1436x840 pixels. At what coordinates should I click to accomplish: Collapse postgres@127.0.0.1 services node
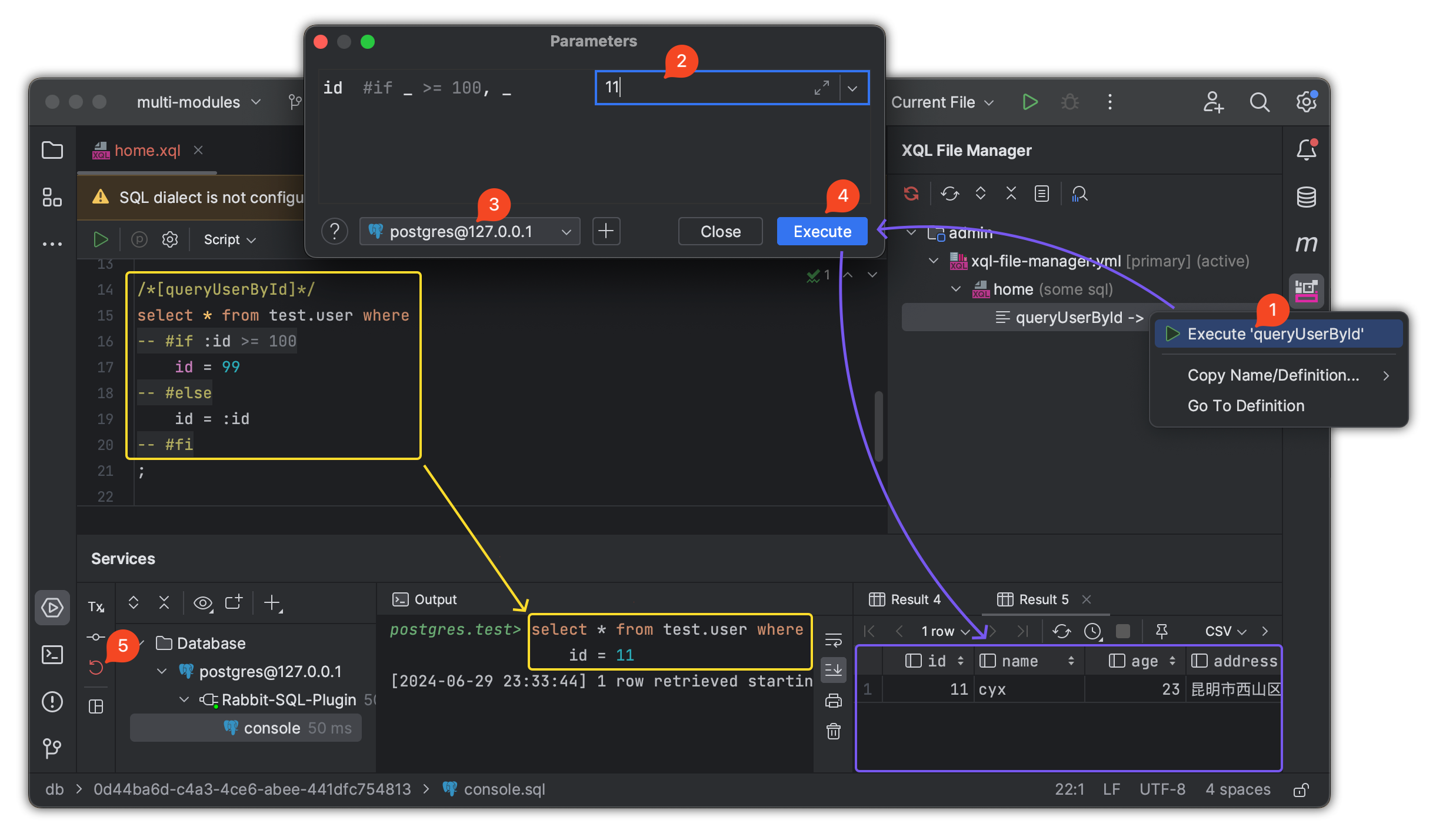click(162, 671)
